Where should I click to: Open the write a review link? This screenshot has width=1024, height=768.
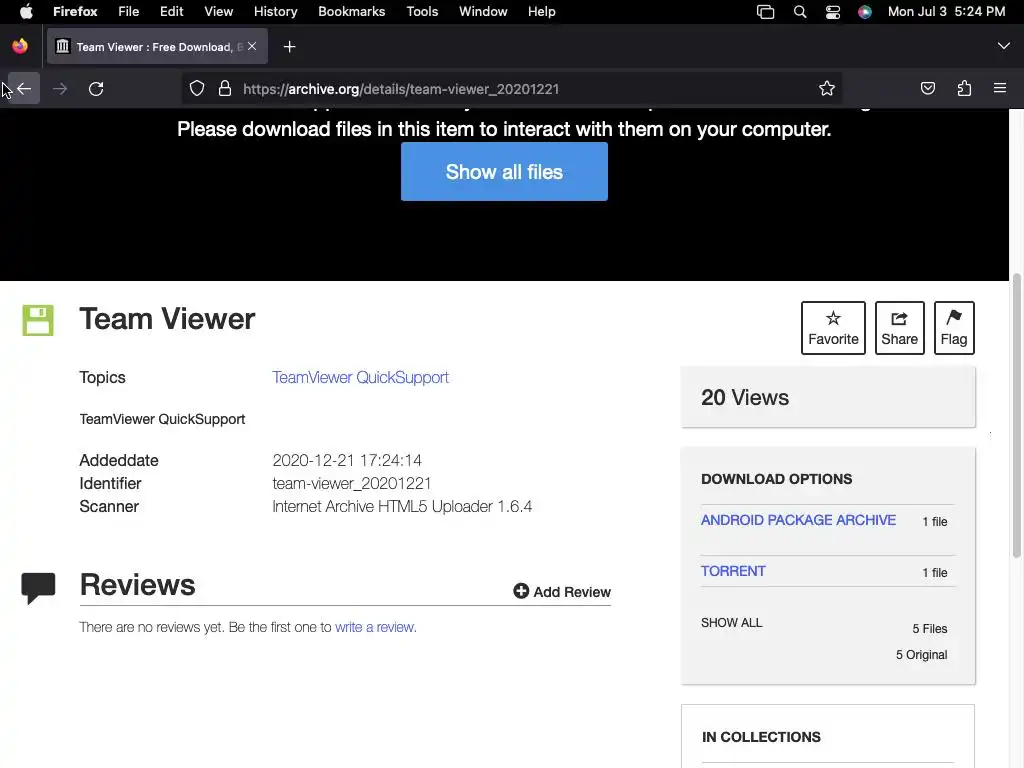click(375, 627)
